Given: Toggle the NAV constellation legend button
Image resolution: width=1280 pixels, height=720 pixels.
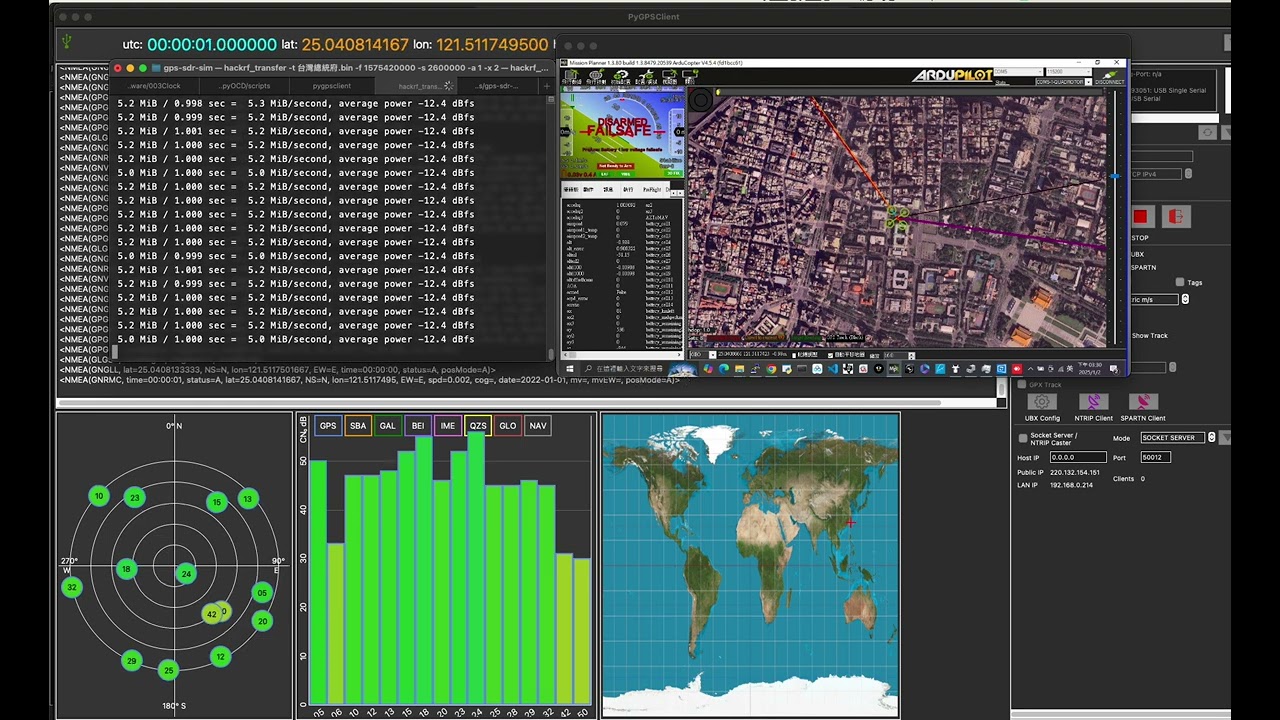Looking at the screenshot, I should point(538,426).
